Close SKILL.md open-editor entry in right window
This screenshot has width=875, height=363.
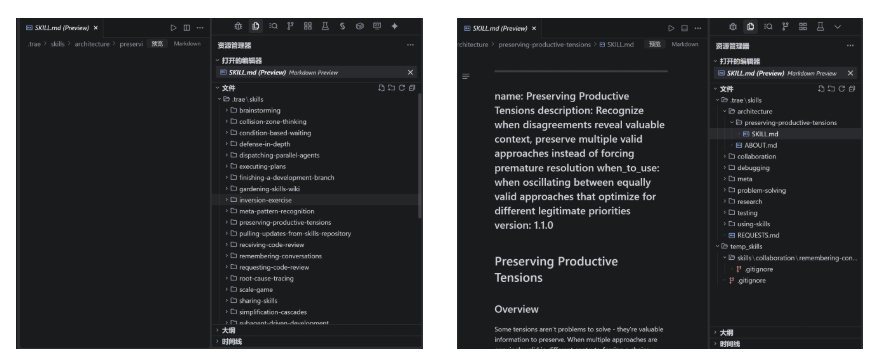pos(850,73)
